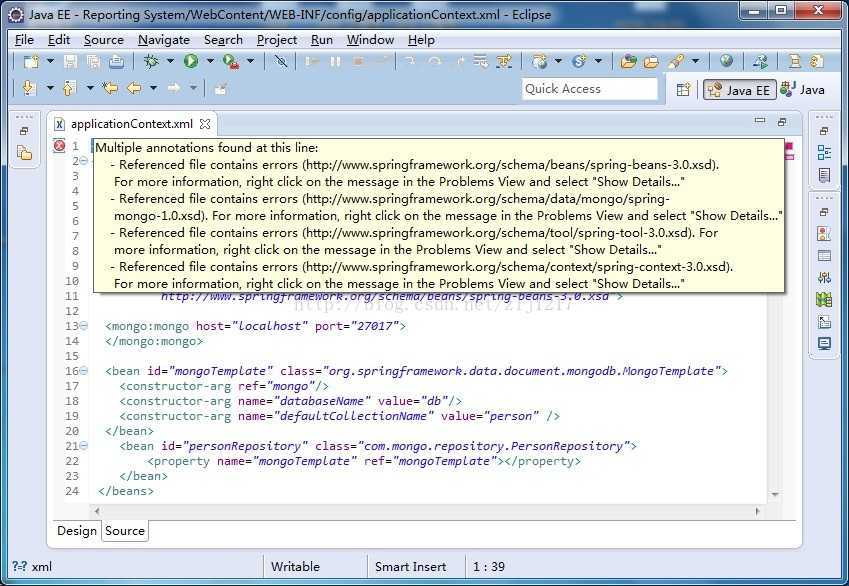The image size is (849, 586).
Task: Open the Source menu
Action: tap(104, 40)
